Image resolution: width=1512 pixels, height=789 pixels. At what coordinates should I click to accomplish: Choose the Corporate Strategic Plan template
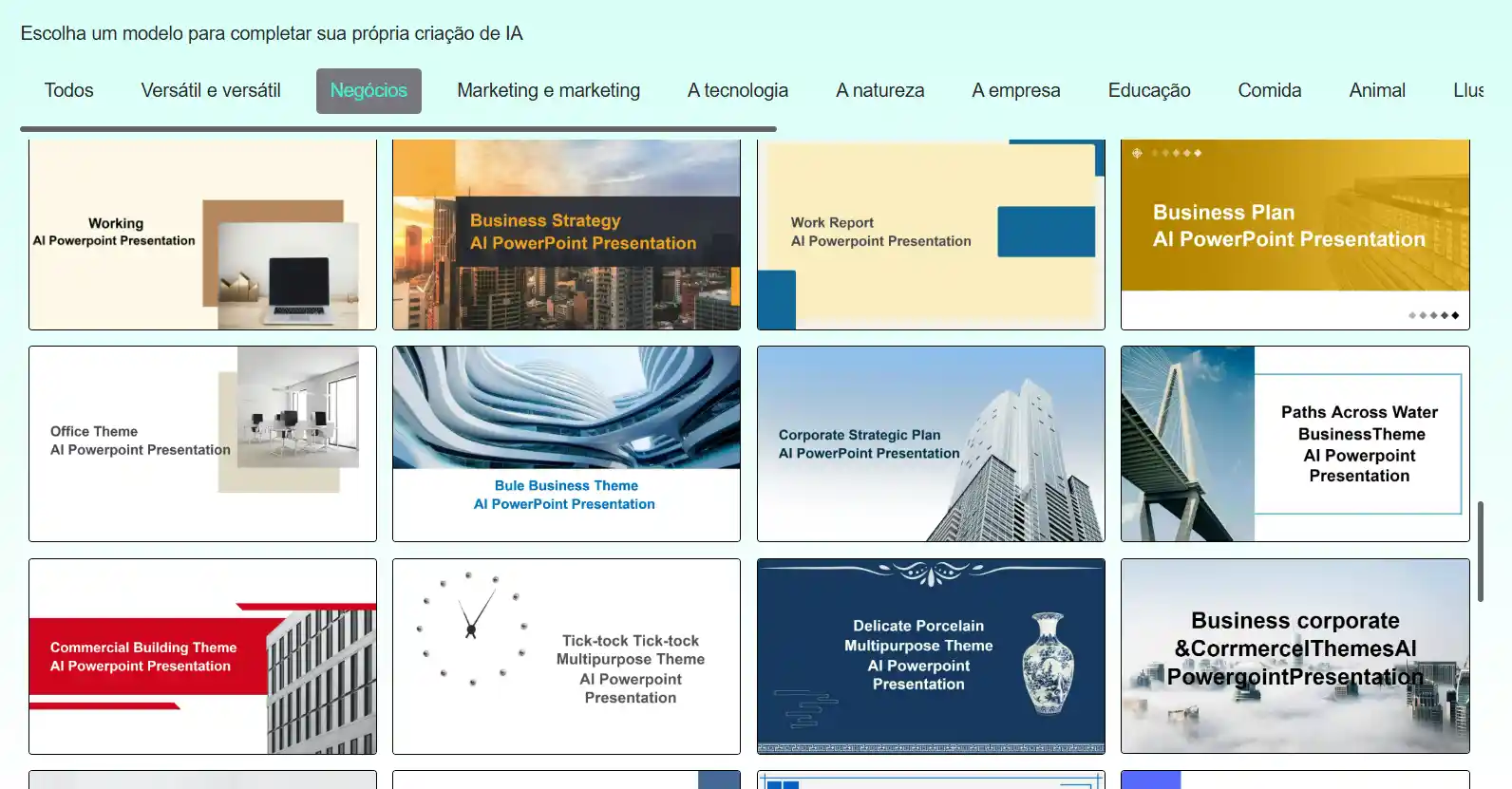(931, 443)
